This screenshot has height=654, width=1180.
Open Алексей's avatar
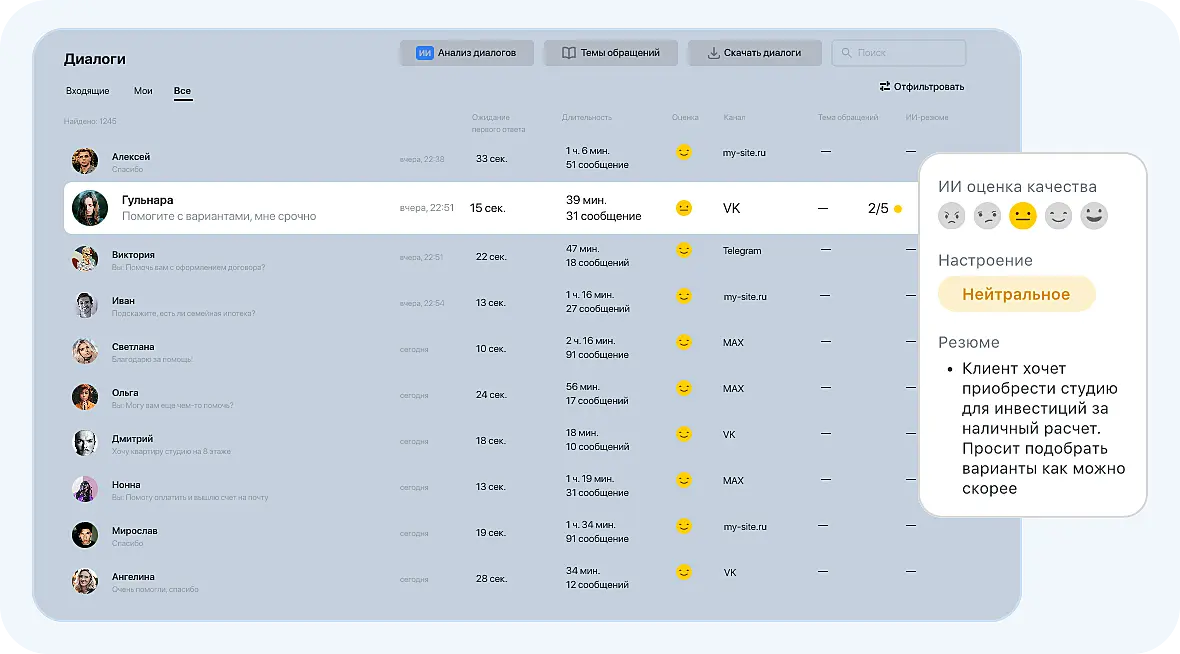(85, 161)
